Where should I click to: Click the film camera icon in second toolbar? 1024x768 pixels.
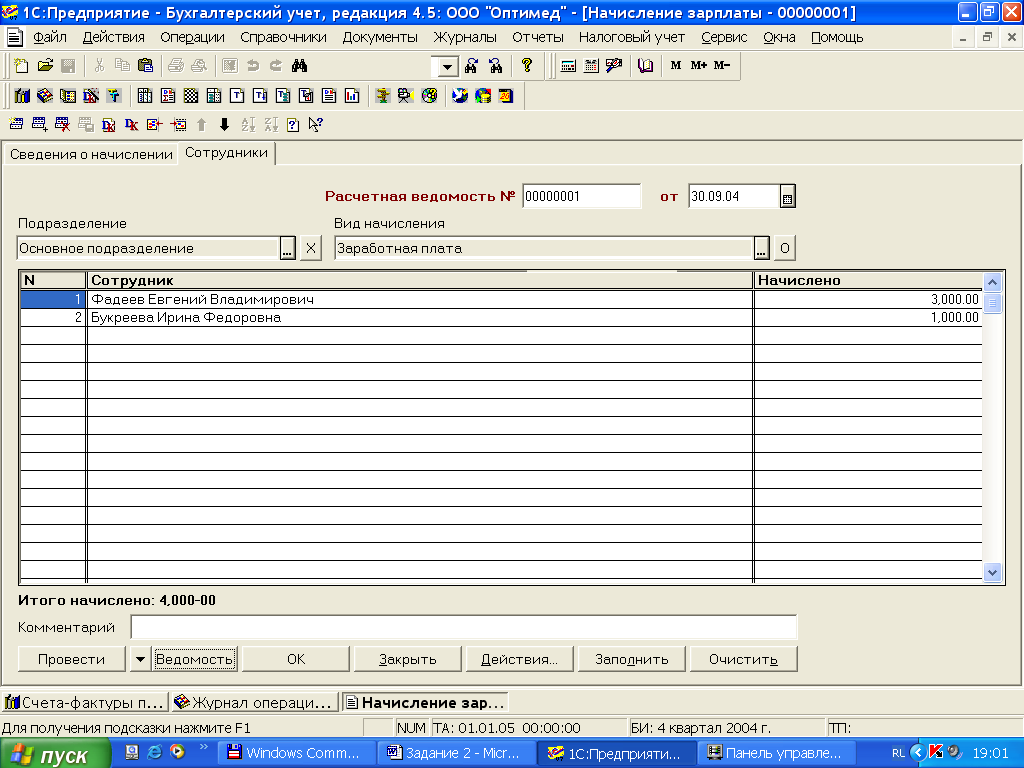click(406, 96)
